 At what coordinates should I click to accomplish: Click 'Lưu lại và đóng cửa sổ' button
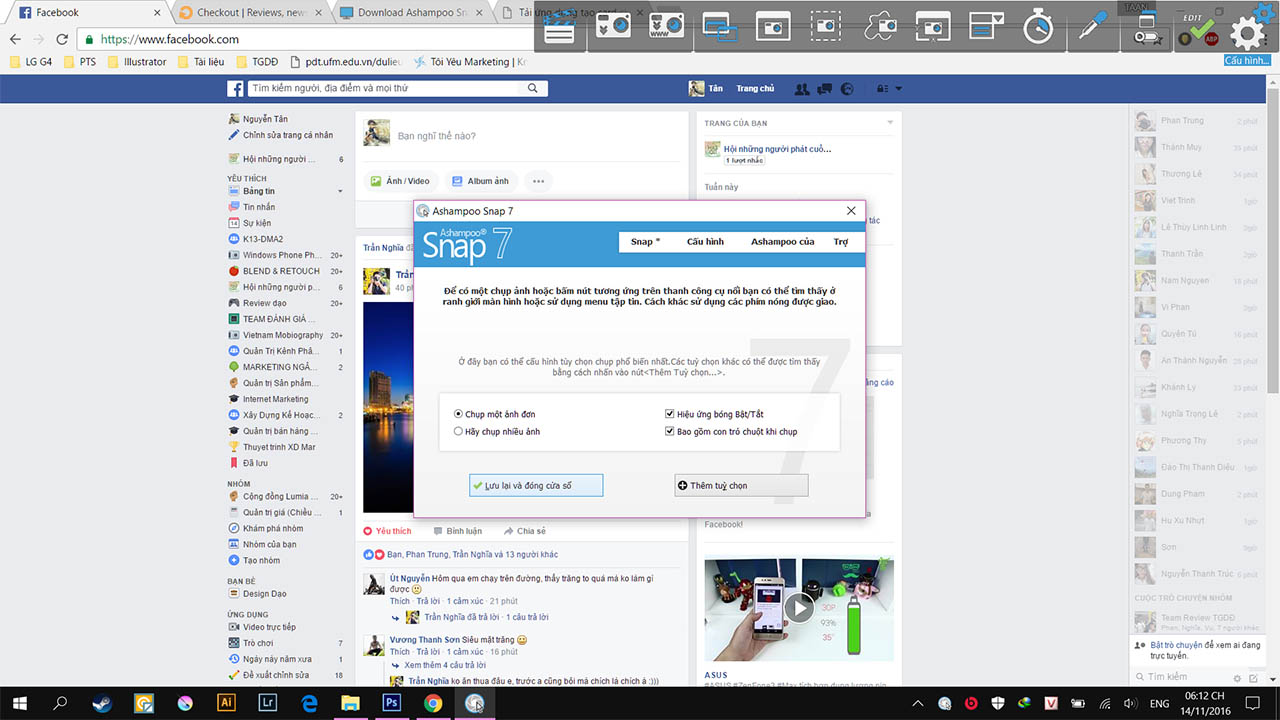pyautogui.click(x=536, y=486)
